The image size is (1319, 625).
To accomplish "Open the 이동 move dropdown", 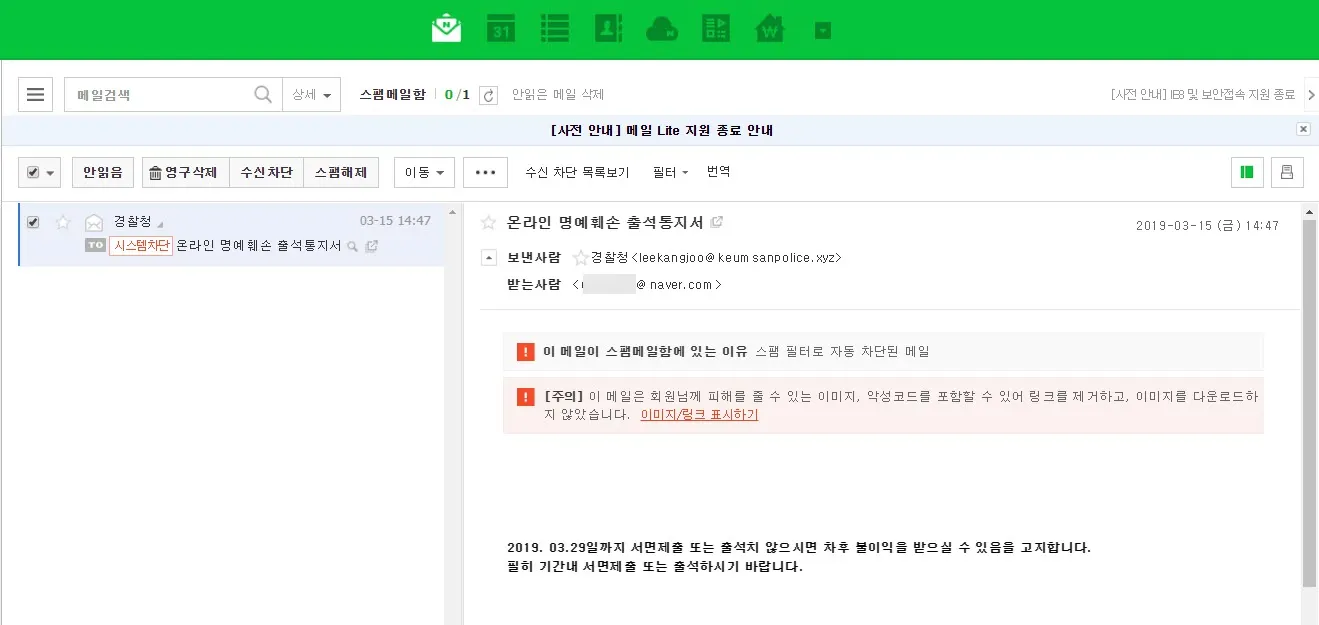I will coord(423,172).
